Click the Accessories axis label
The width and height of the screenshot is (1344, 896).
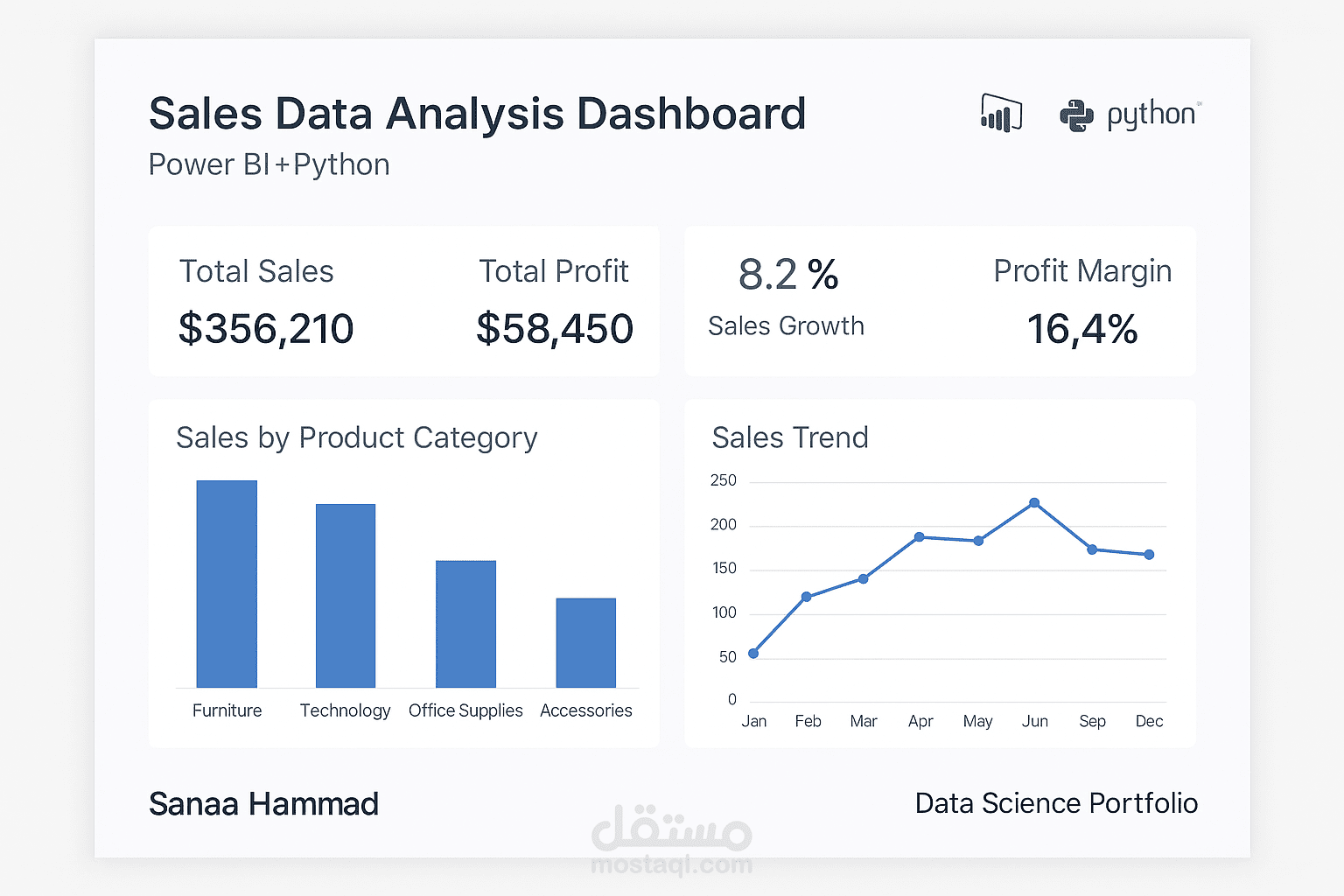tap(586, 710)
